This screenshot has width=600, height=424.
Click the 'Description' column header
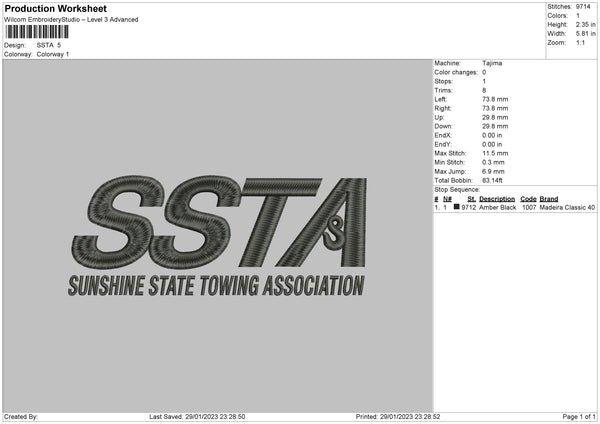coord(497,199)
